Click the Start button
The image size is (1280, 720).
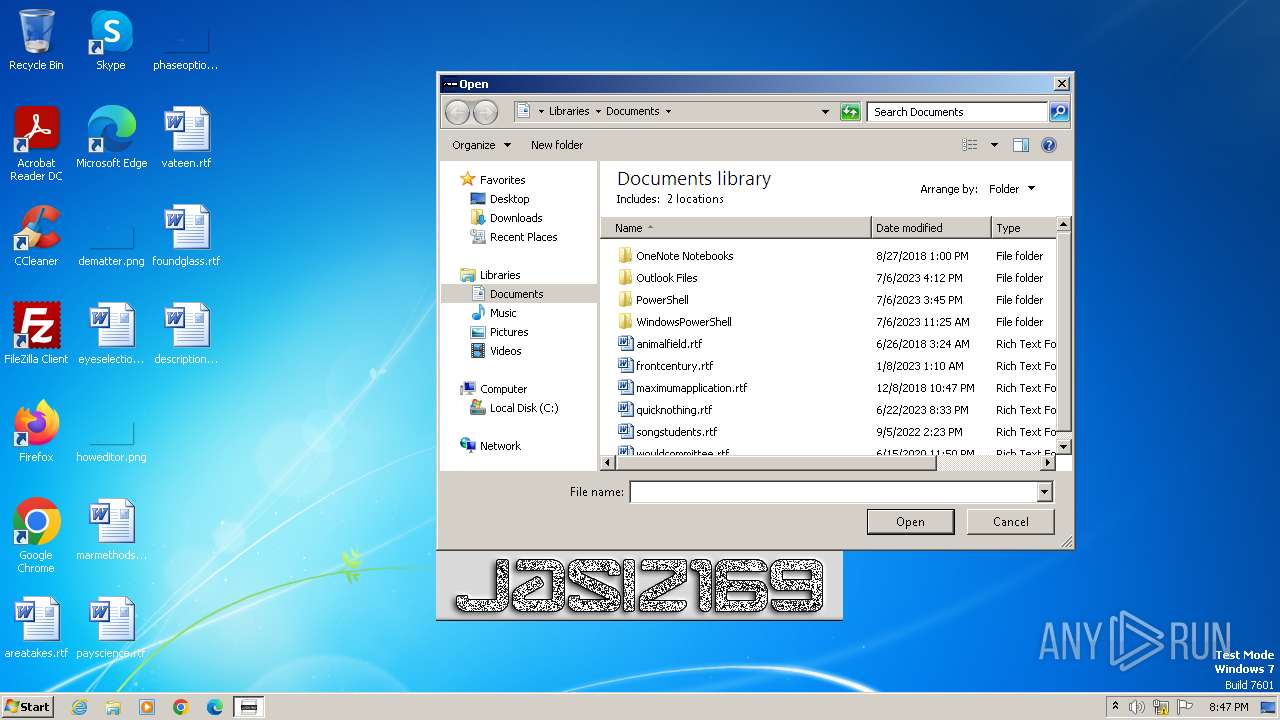click(27, 707)
